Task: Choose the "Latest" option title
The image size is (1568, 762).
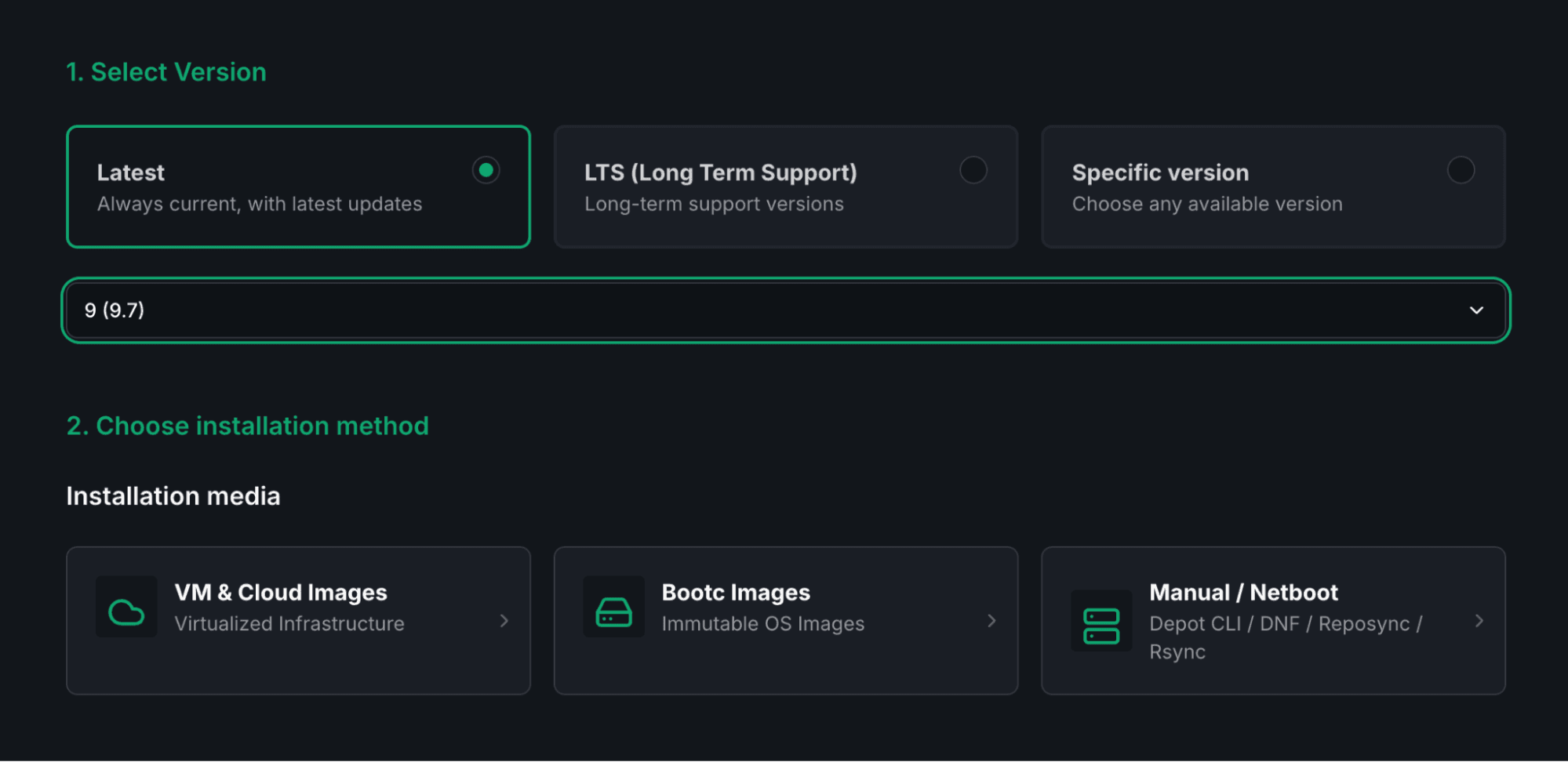Action: [131, 172]
